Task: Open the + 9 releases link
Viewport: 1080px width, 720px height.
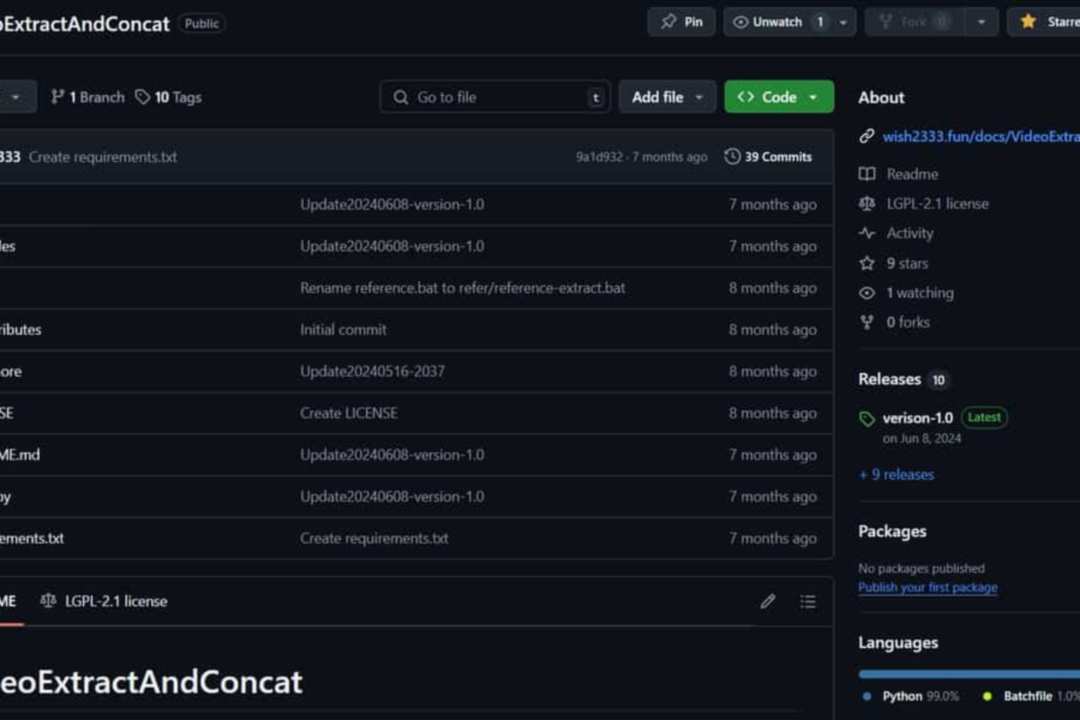Action: (x=896, y=475)
